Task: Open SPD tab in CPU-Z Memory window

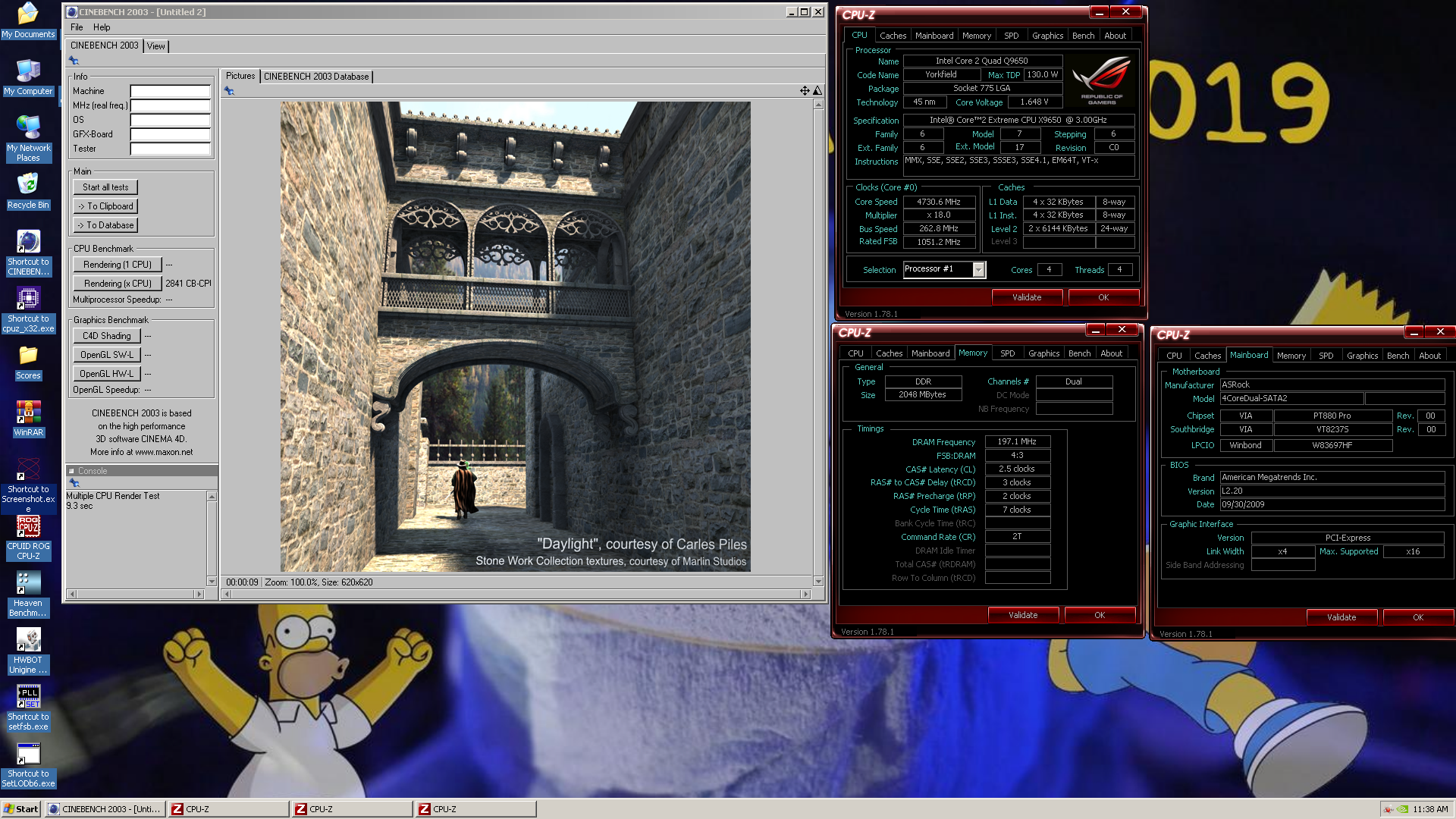Action: pos(1007,353)
